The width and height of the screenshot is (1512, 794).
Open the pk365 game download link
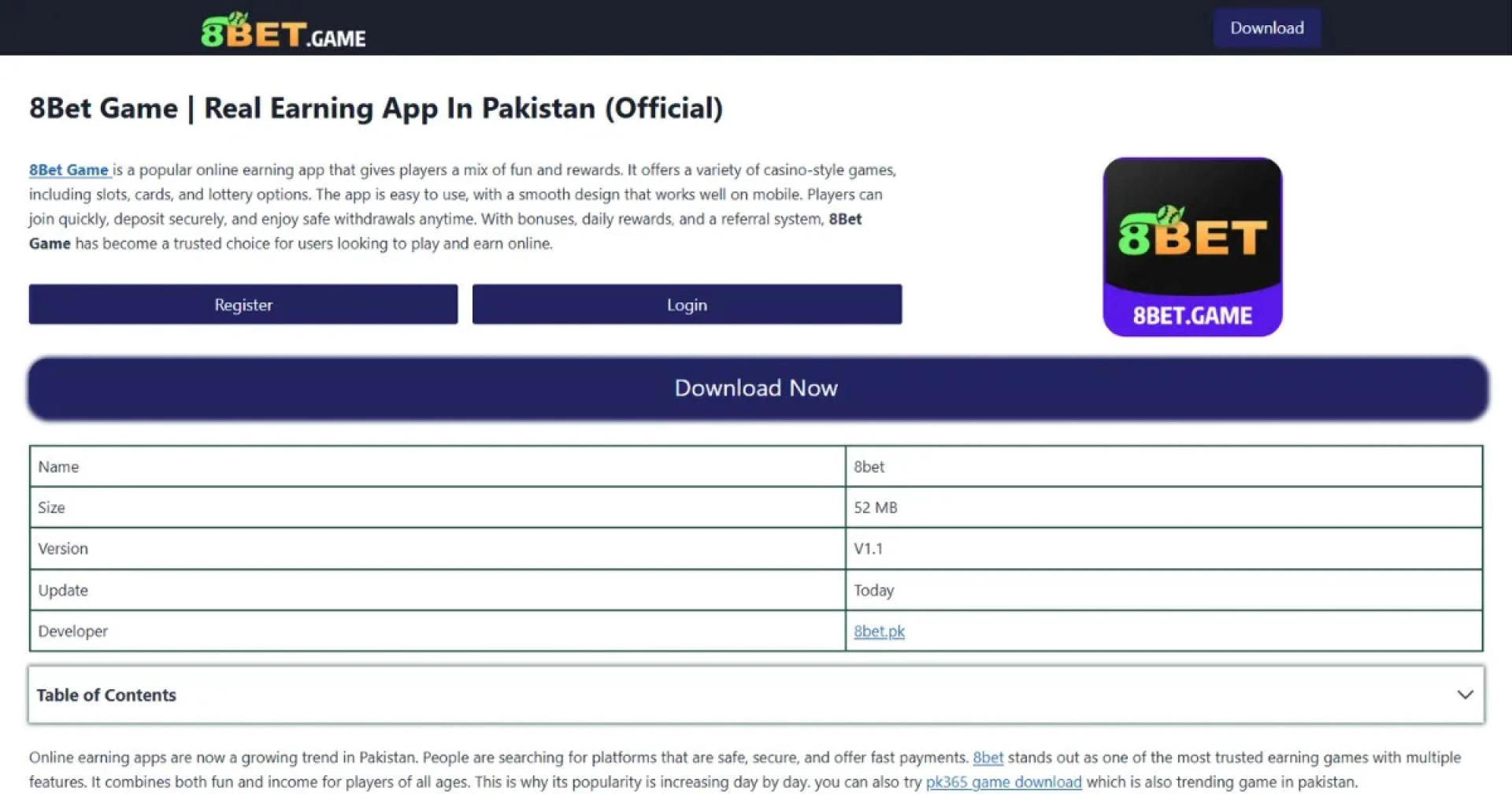1002,781
